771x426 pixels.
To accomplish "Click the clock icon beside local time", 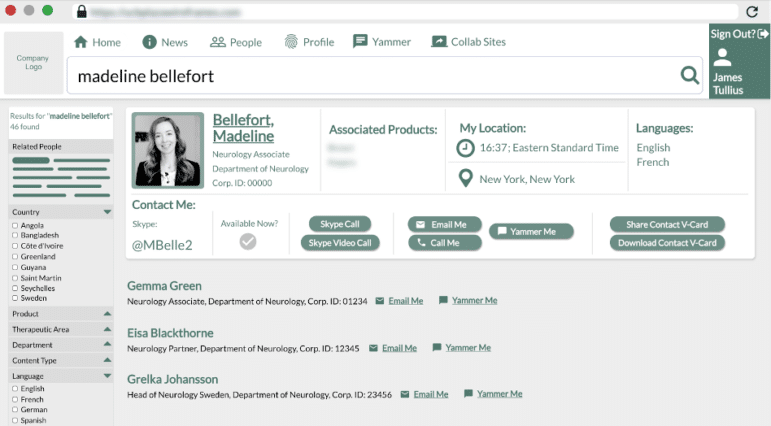I will 465,148.
